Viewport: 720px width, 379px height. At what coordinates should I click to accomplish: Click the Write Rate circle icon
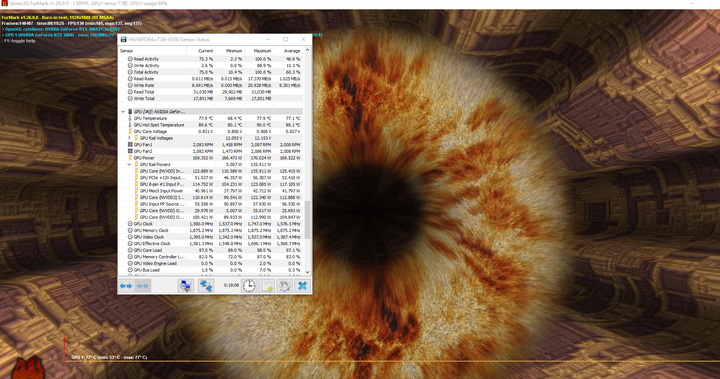pos(130,85)
